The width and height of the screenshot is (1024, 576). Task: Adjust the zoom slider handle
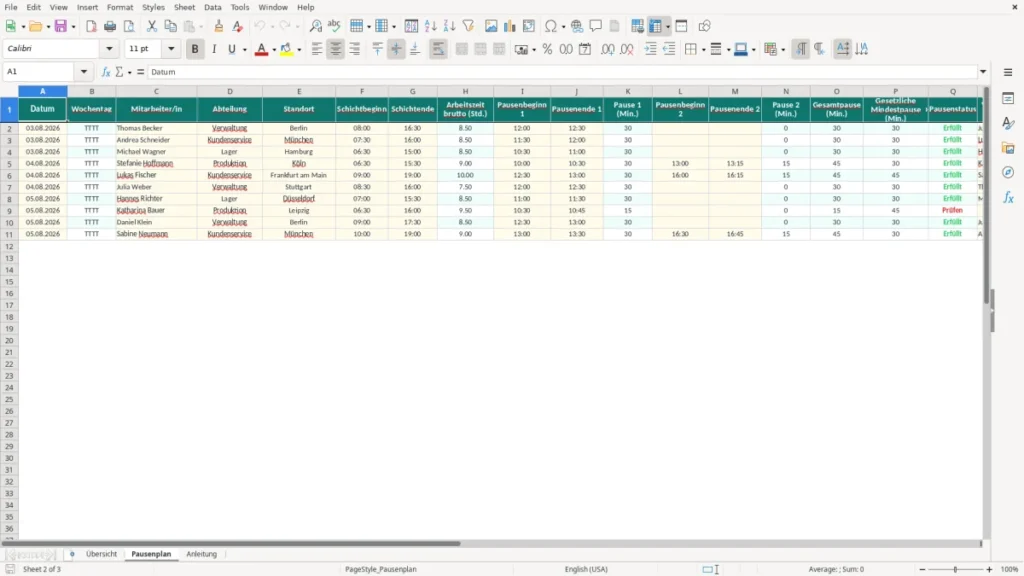click(x=955, y=569)
